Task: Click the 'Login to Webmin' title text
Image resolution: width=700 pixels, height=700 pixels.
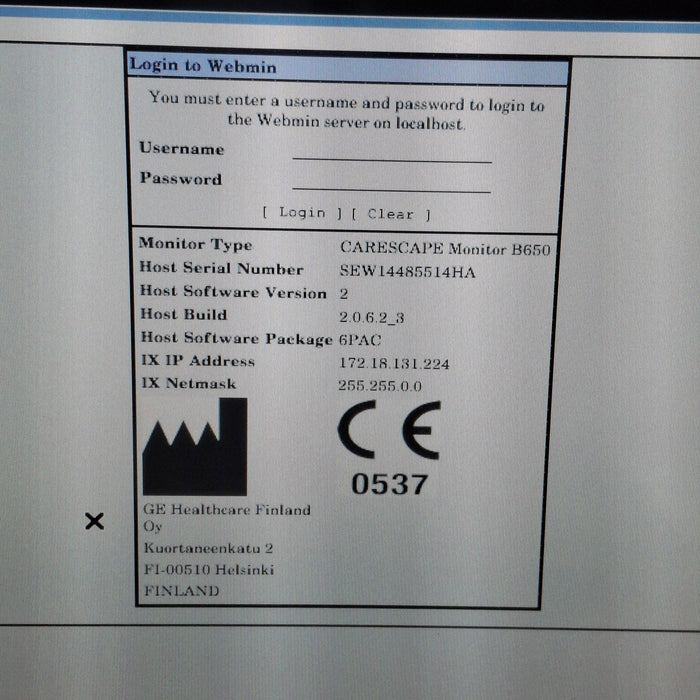Action: point(203,66)
